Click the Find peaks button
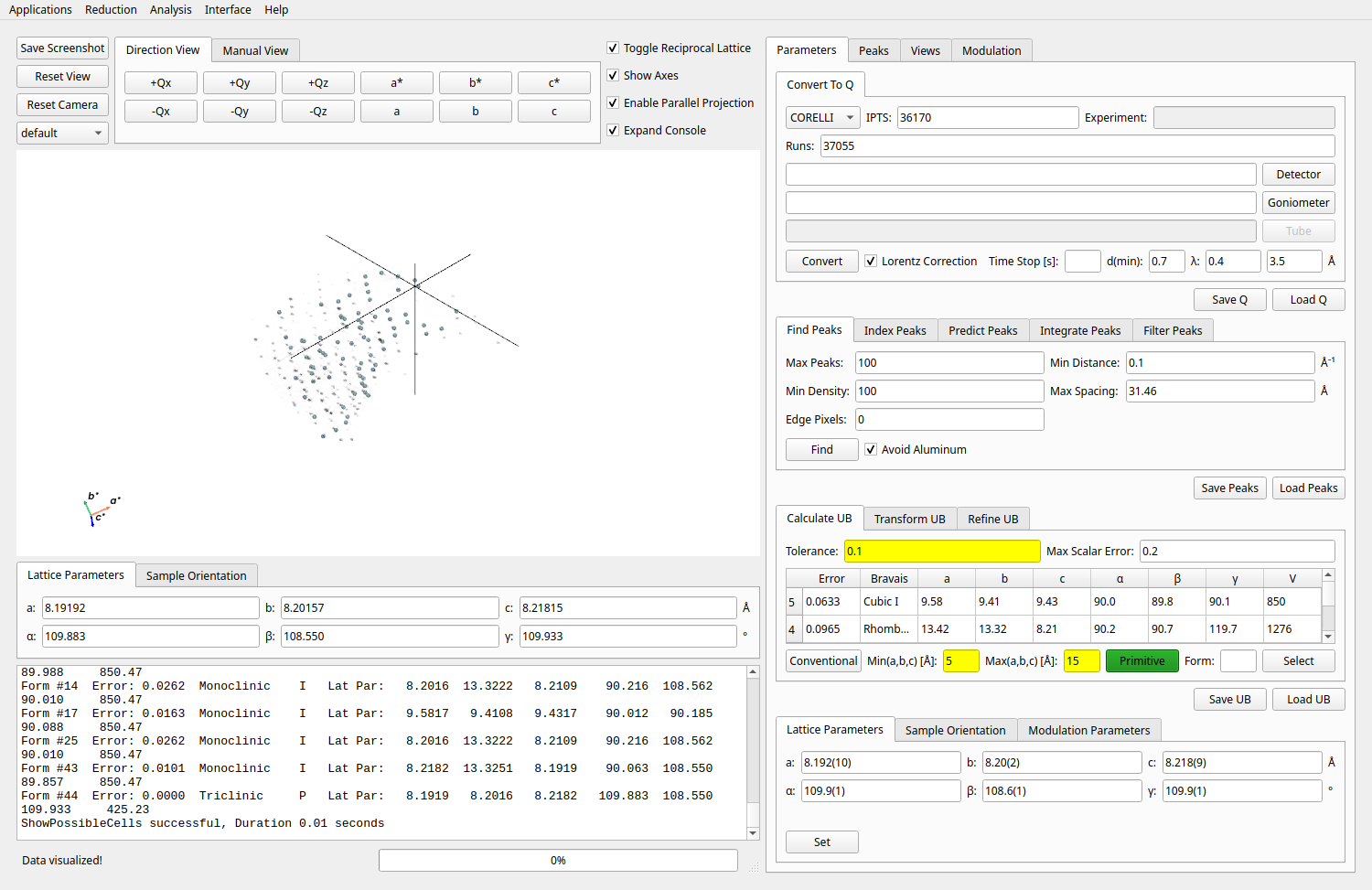This screenshot has height=890, width=1372. click(x=822, y=449)
